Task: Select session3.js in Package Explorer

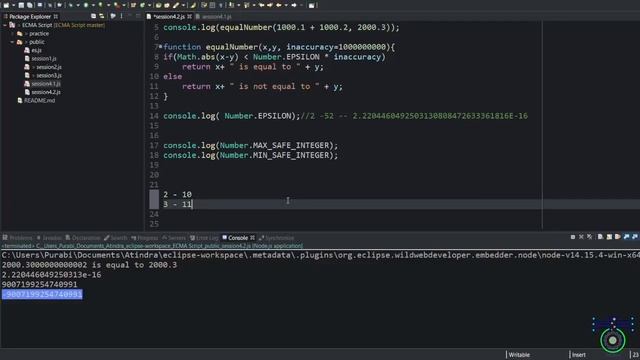Action: click(49, 76)
